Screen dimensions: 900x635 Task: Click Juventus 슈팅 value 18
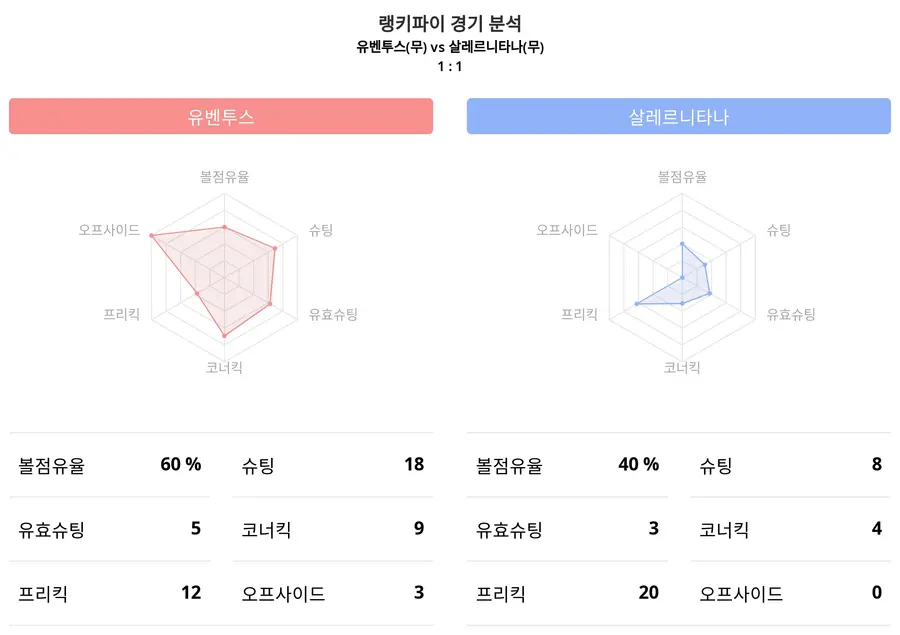[x=414, y=464]
